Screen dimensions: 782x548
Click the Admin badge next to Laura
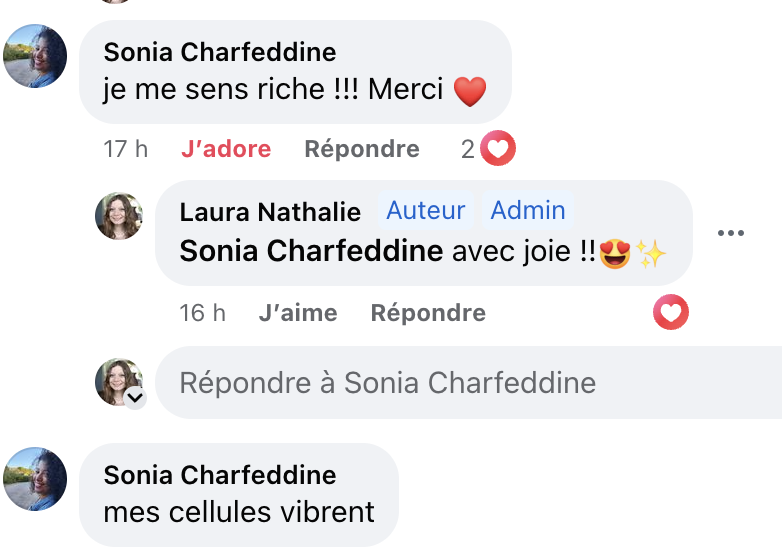point(528,211)
